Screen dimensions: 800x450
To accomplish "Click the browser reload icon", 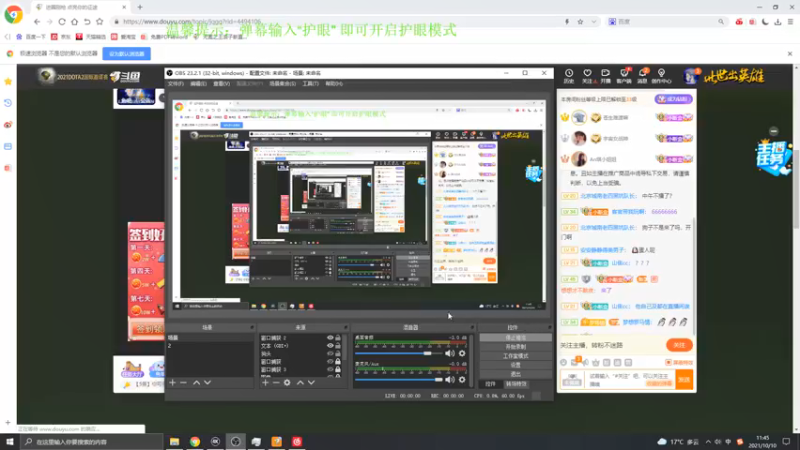I will pos(62,22).
